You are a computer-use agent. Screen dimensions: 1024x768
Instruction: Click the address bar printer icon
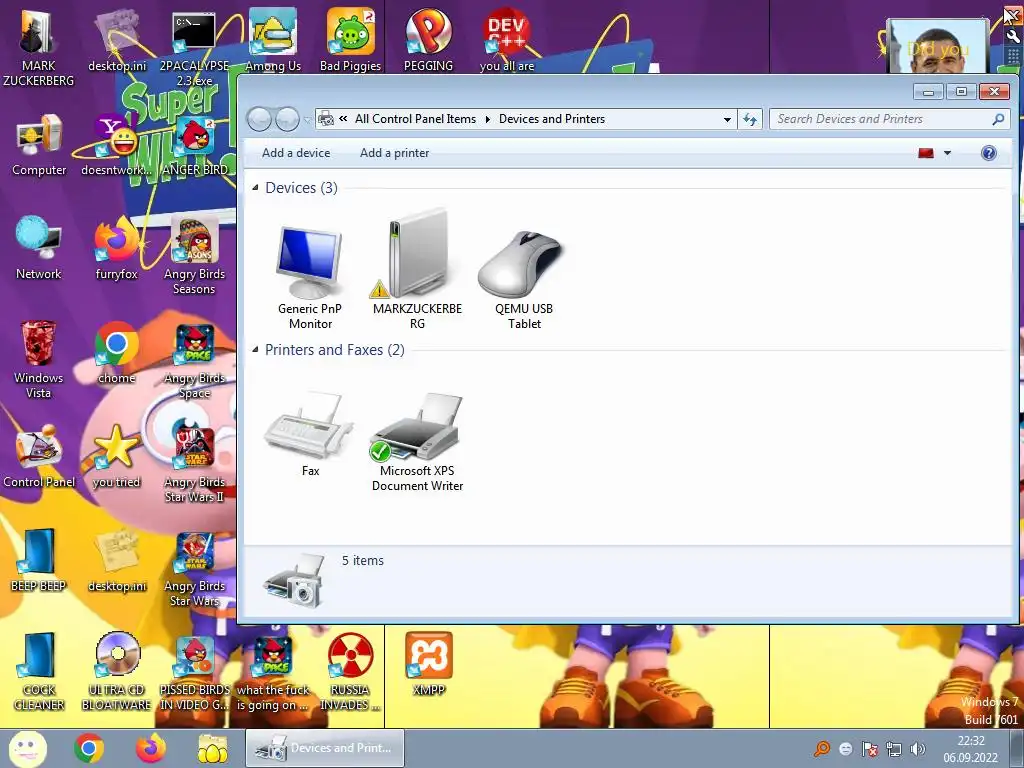coord(325,119)
